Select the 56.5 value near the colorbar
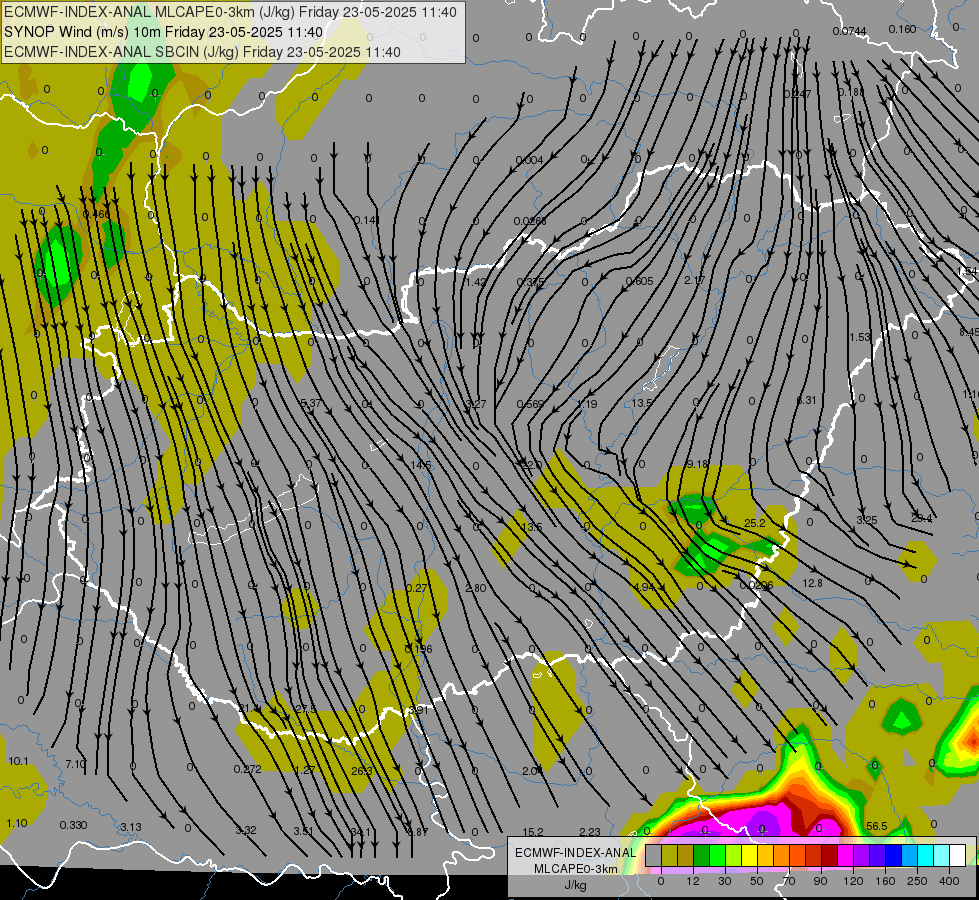This screenshot has width=979, height=900. [877, 826]
